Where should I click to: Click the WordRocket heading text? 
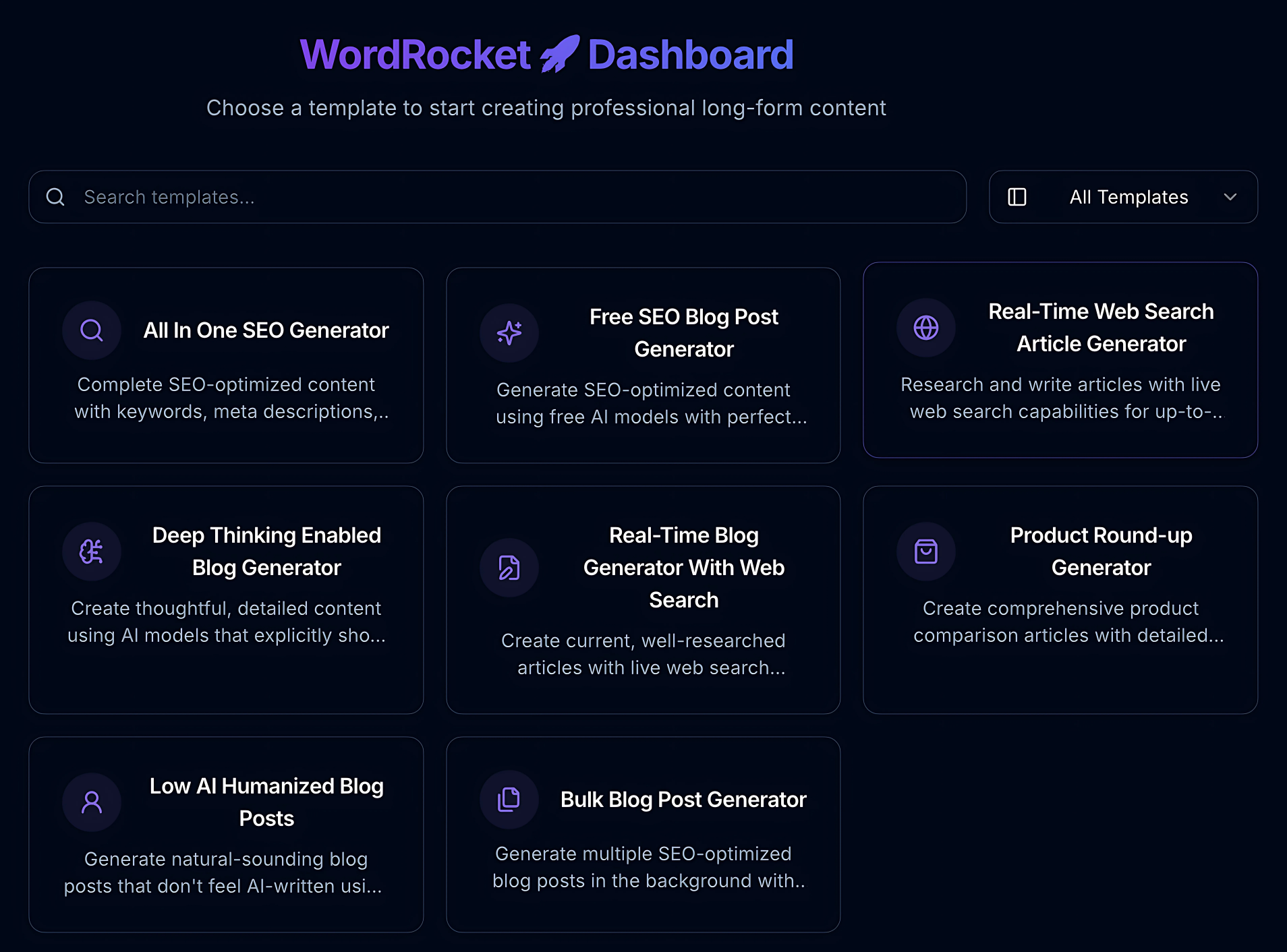point(415,54)
